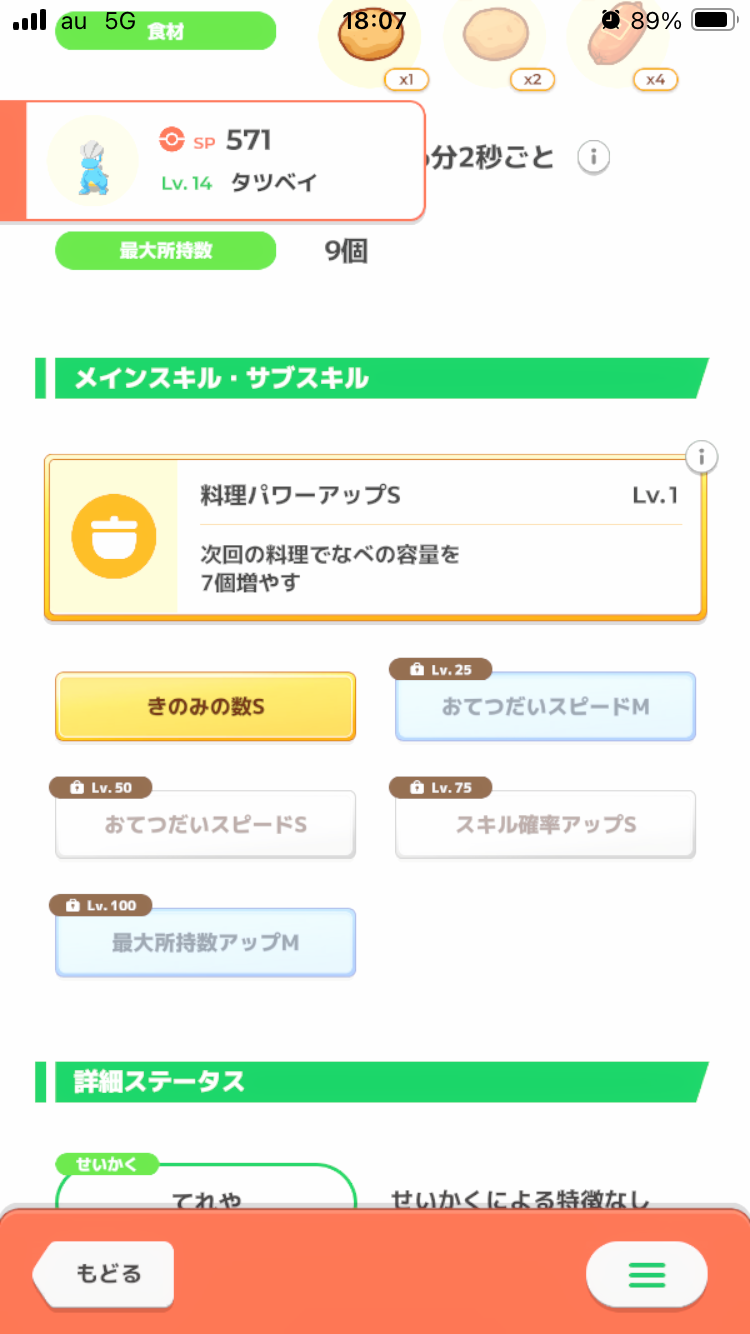Select locked 最大所持数アップM sub skill
750x1334 pixels.
[x=205, y=943]
